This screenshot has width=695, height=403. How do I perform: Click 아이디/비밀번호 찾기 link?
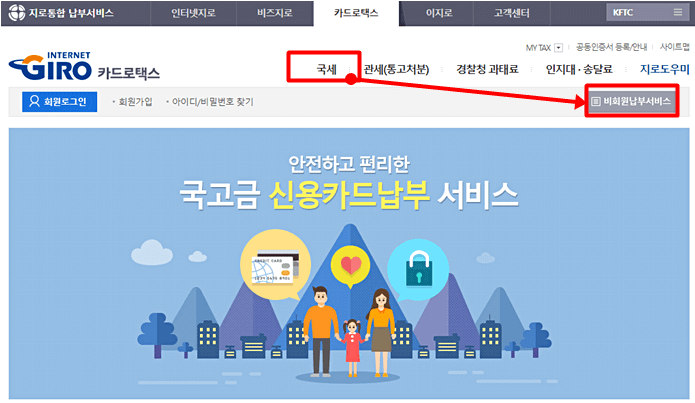212,102
